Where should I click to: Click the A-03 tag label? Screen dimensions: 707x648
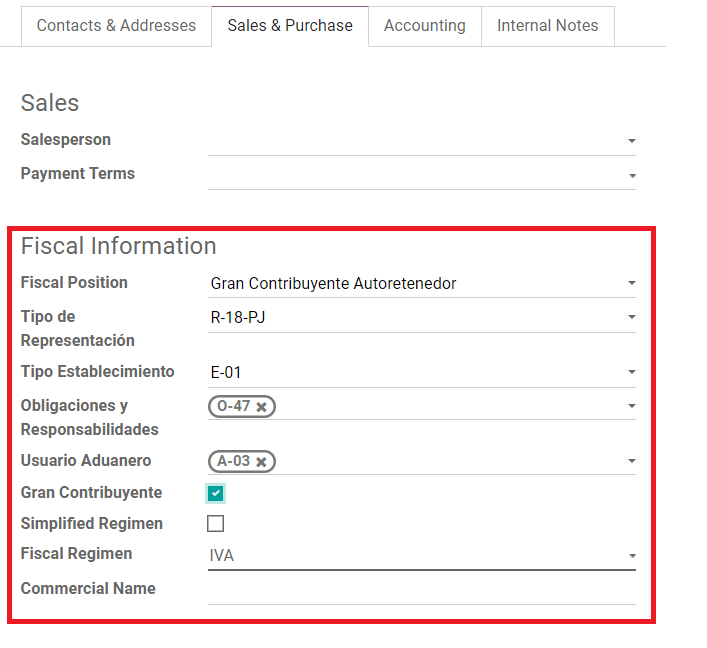234,461
